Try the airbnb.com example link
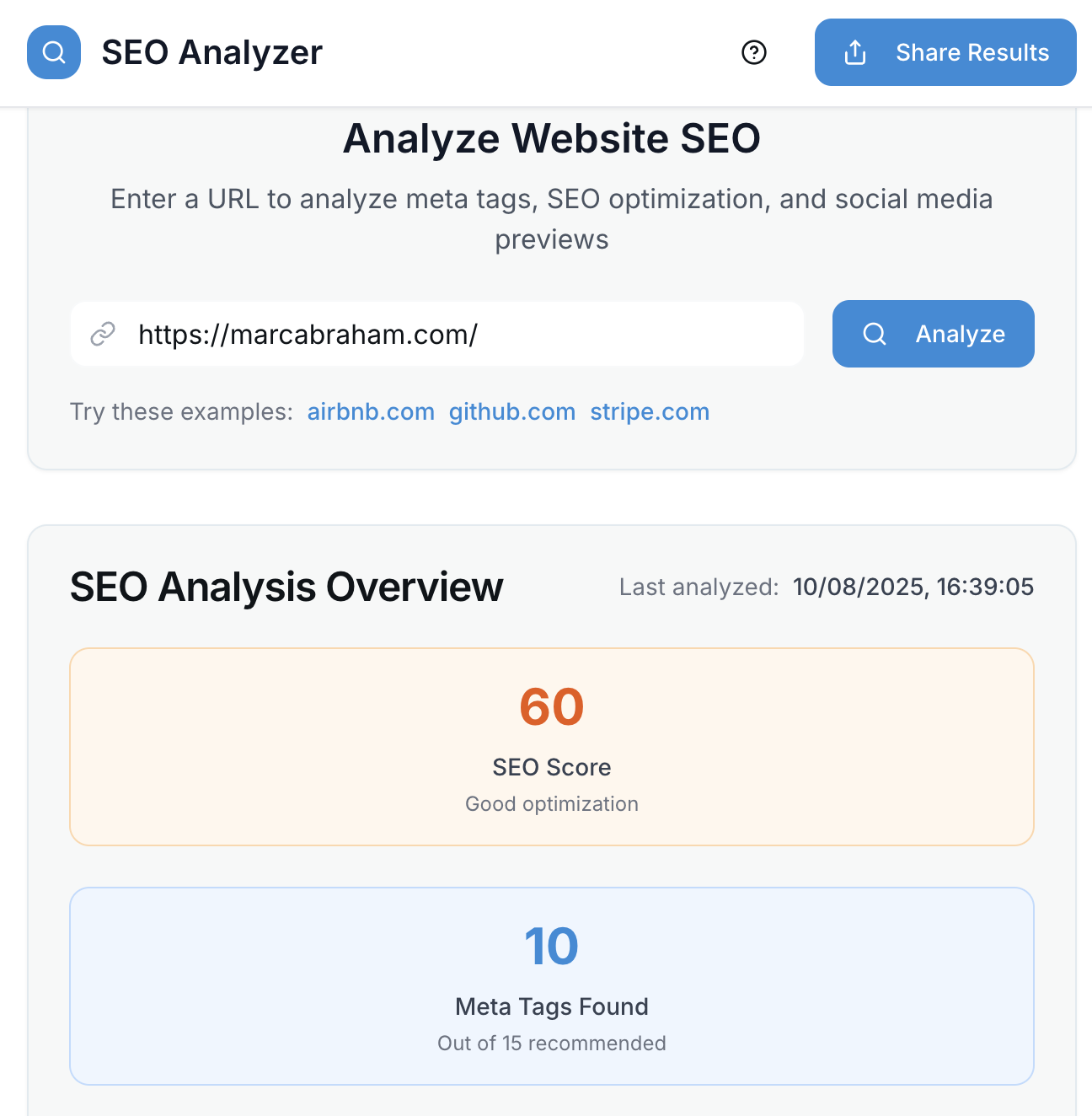This screenshot has height=1116, width=1092. tap(371, 411)
